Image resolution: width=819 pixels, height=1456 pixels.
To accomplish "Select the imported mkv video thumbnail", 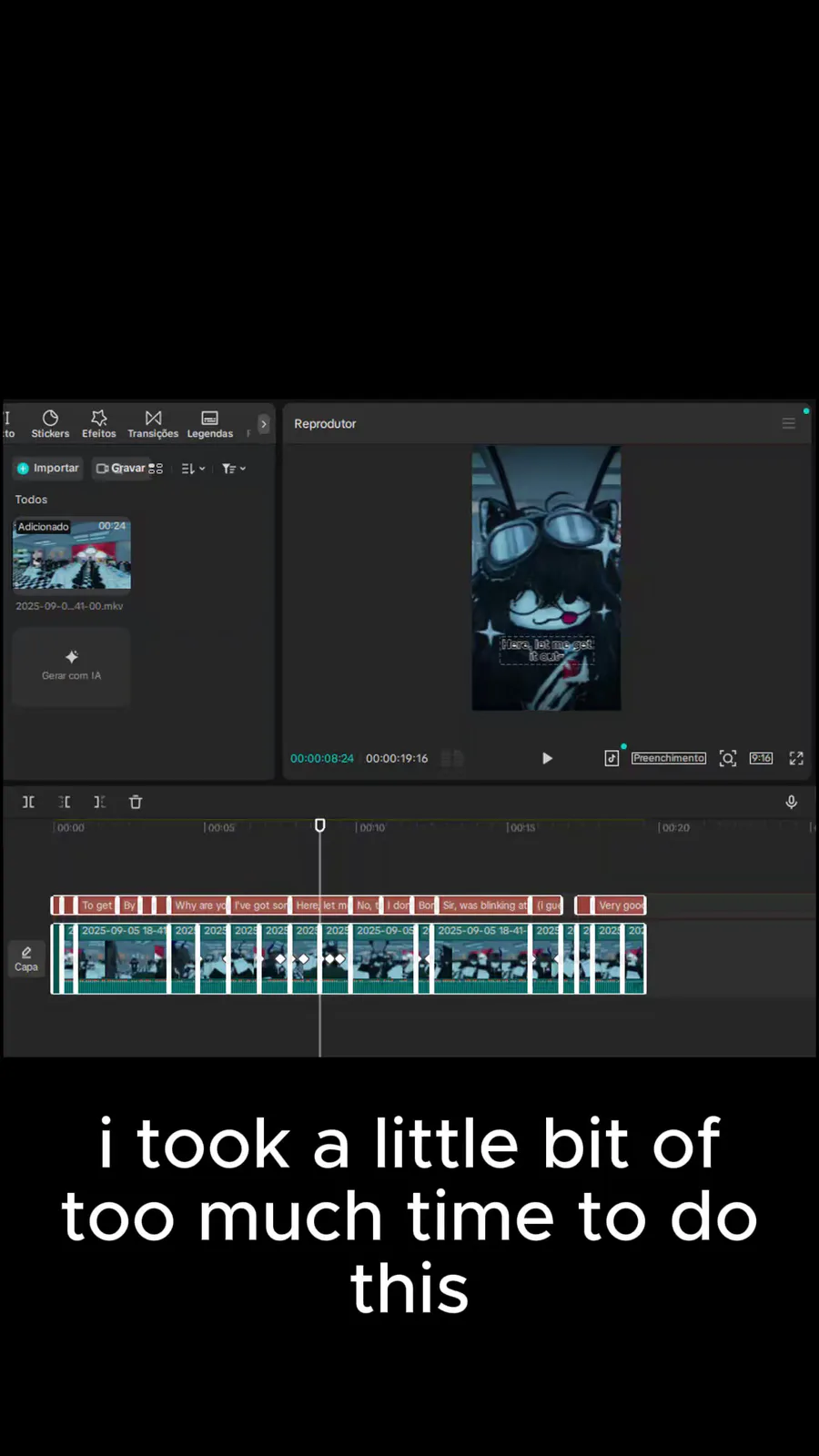I will (72, 554).
